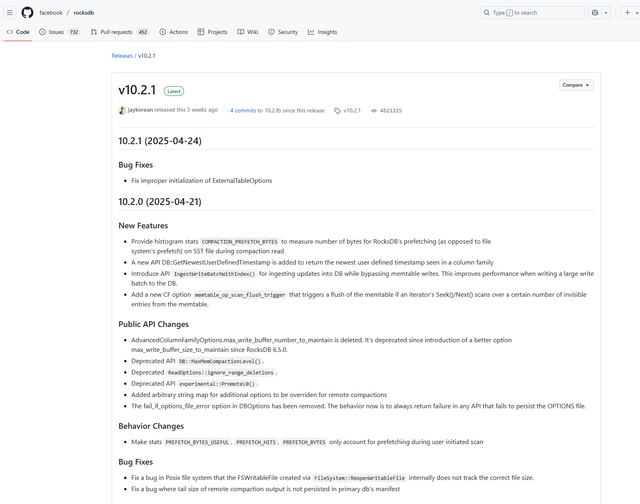Click the jaykorean avatar thumbnail
The image size is (640, 504).
coord(122,110)
